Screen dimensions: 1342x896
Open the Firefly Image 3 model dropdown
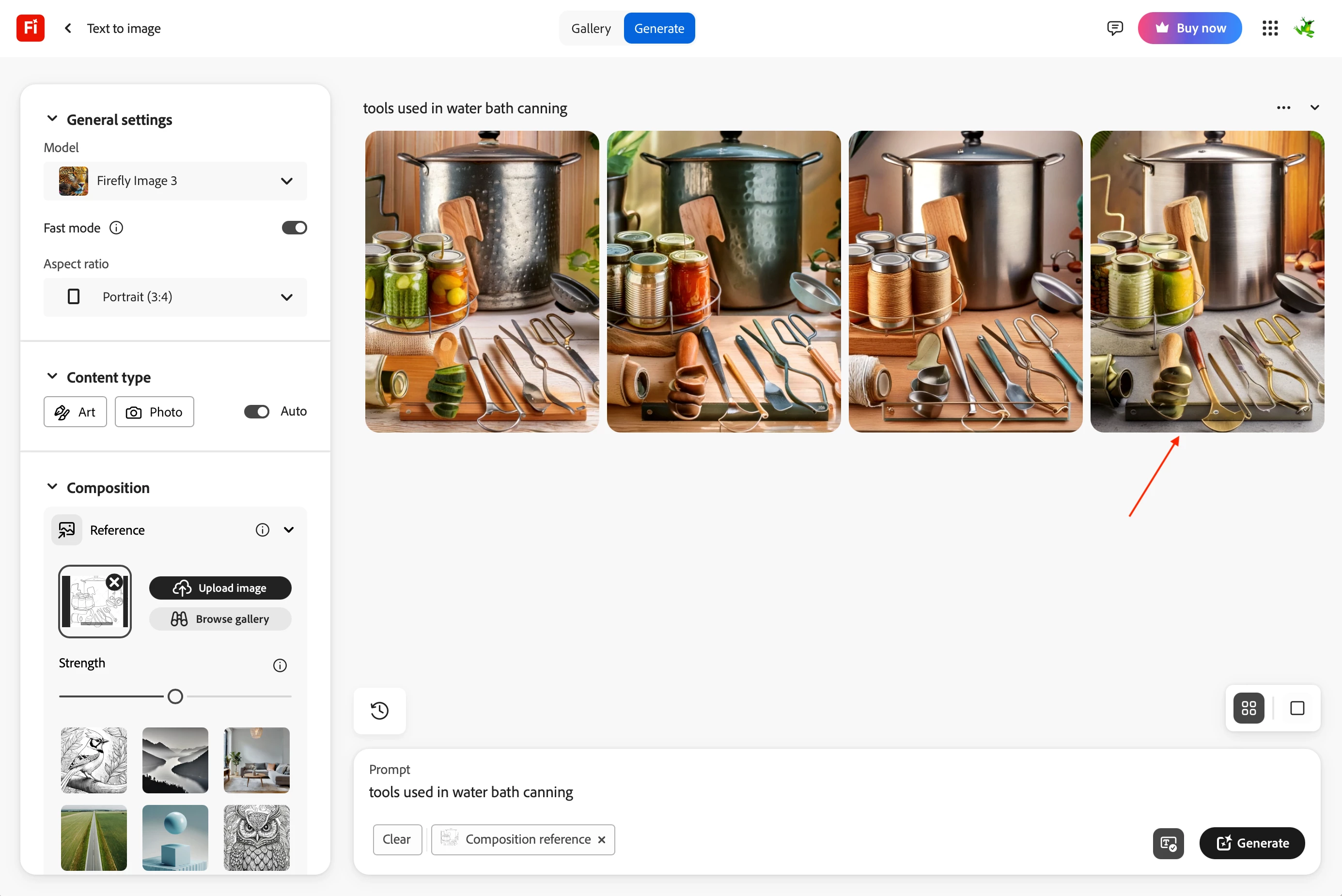click(175, 181)
